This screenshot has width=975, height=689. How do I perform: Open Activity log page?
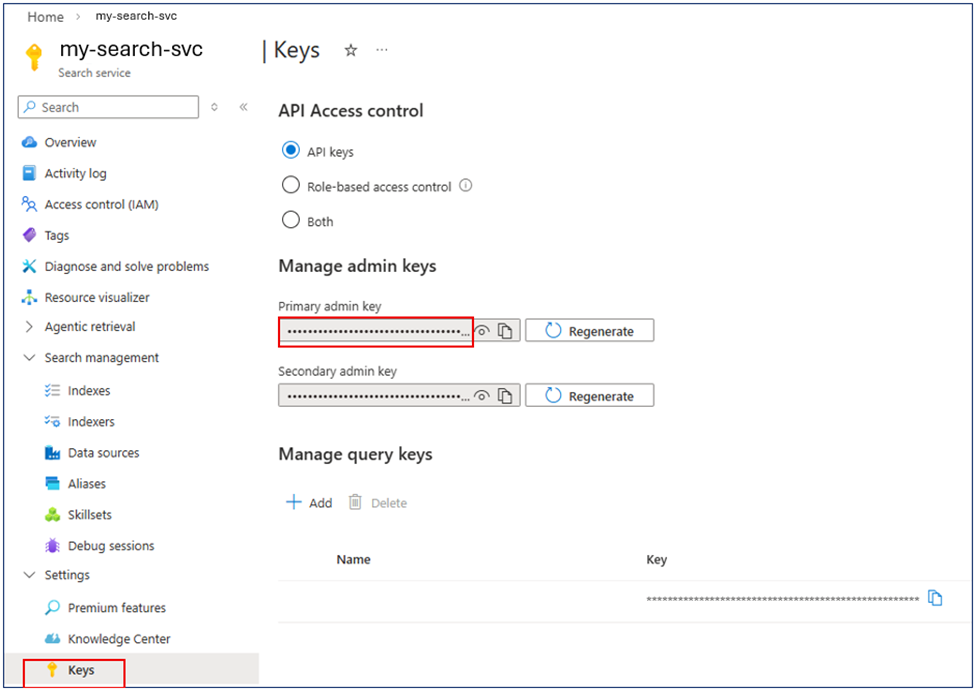[75, 173]
